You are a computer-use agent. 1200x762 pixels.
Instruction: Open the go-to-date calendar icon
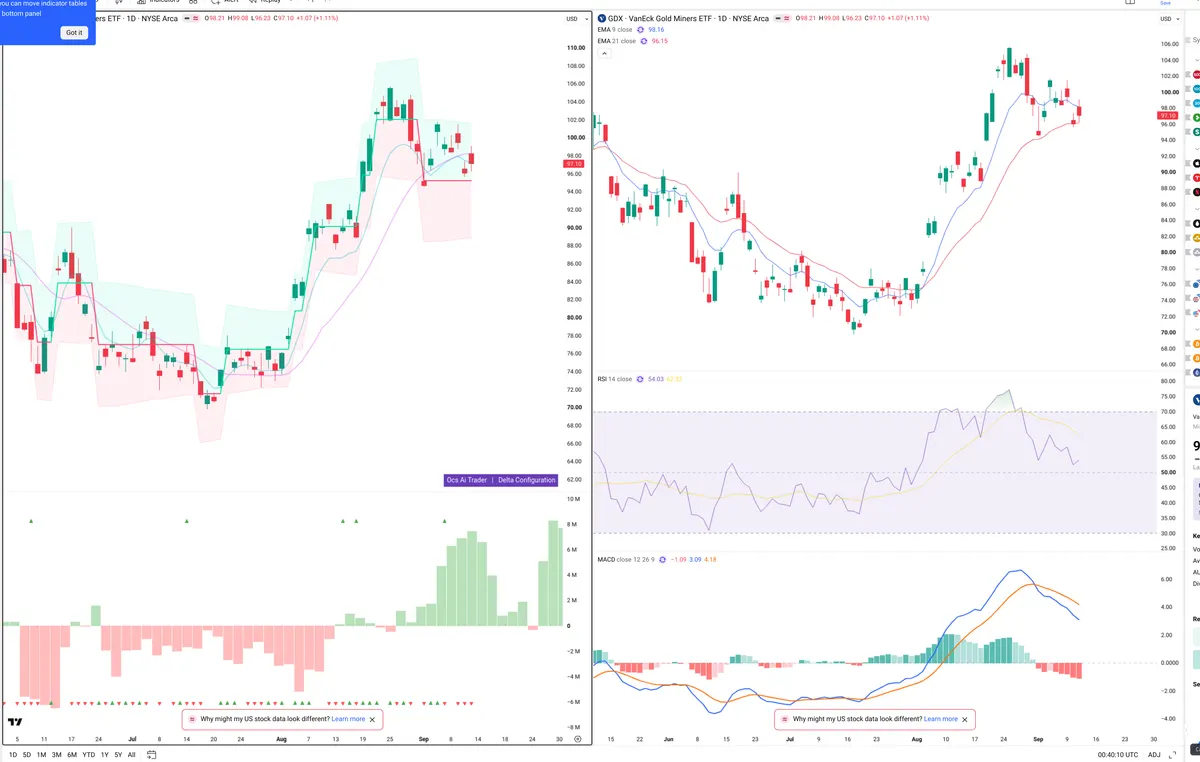tap(152, 754)
